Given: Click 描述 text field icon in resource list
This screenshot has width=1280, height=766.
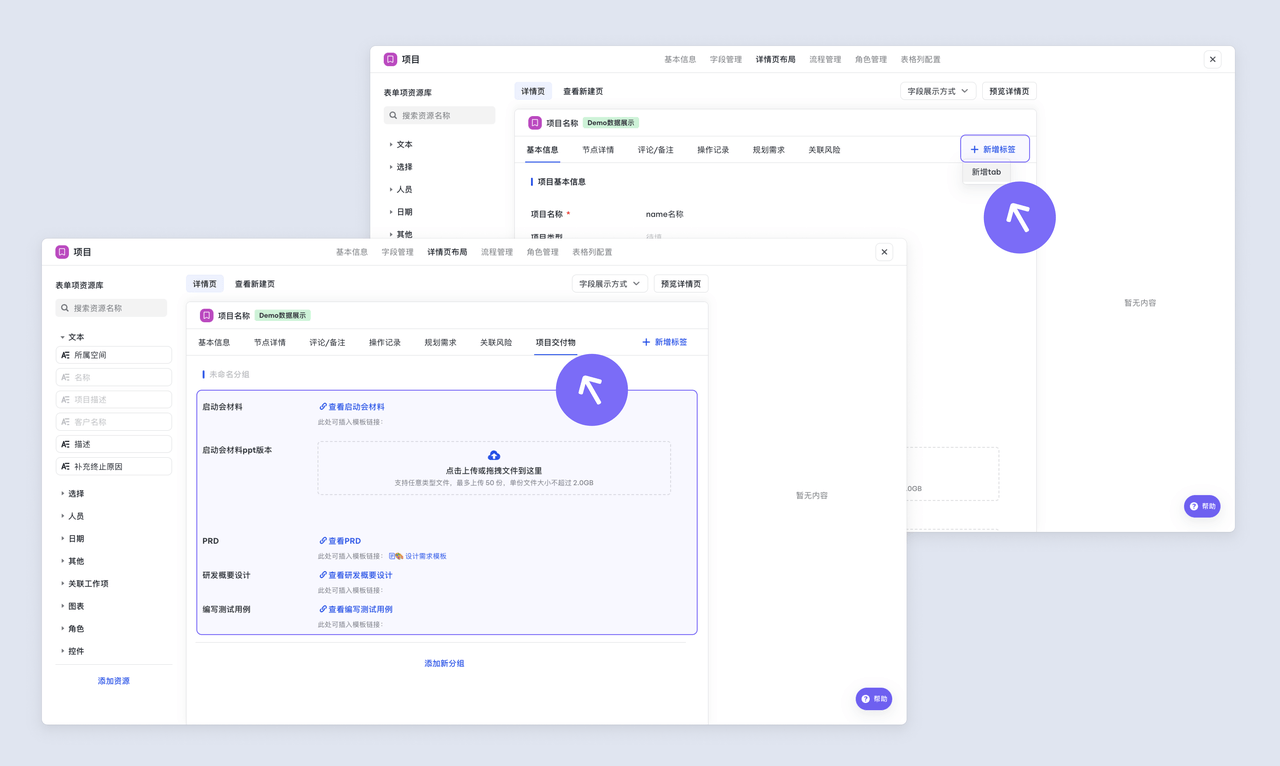Looking at the screenshot, I should (65, 444).
